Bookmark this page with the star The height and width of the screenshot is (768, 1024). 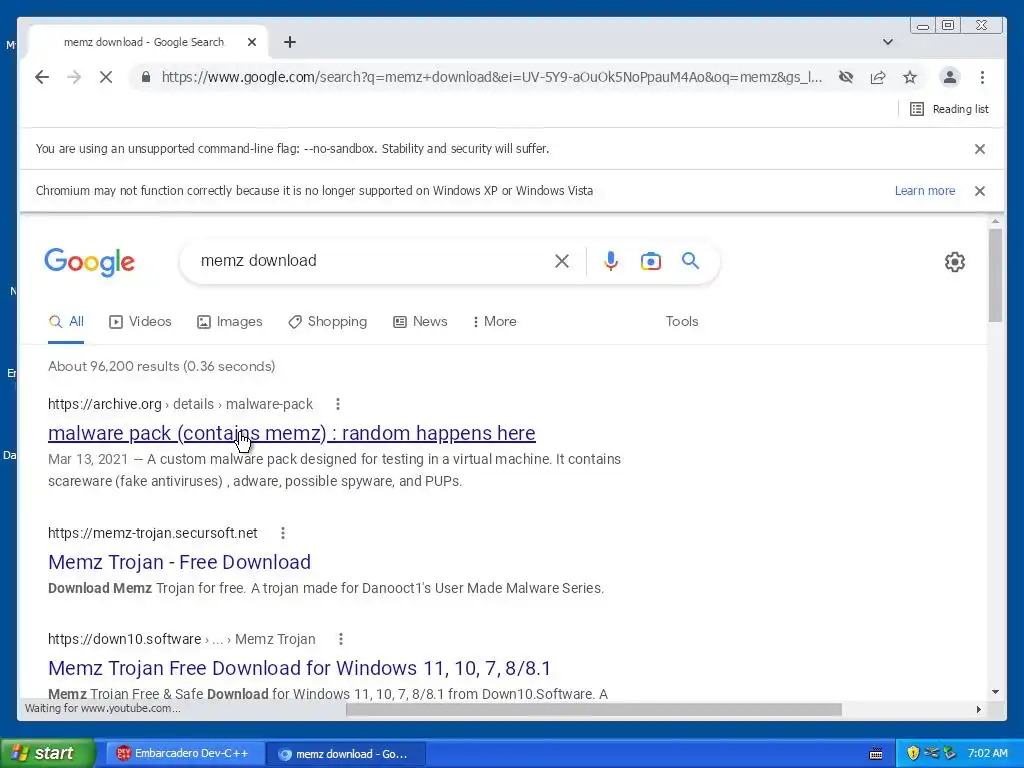point(910,77)
